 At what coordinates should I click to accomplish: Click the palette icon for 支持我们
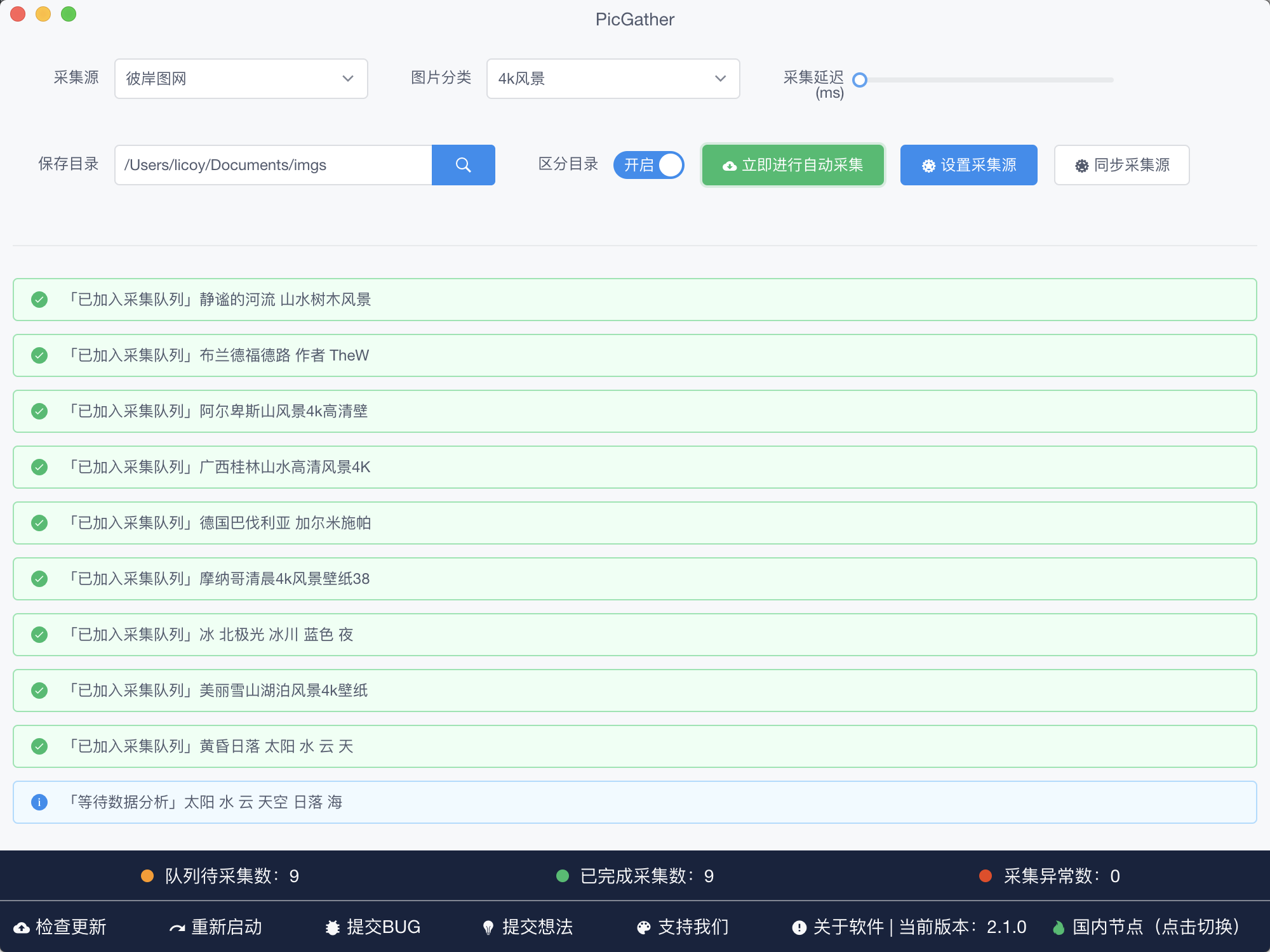click(643, 928)
